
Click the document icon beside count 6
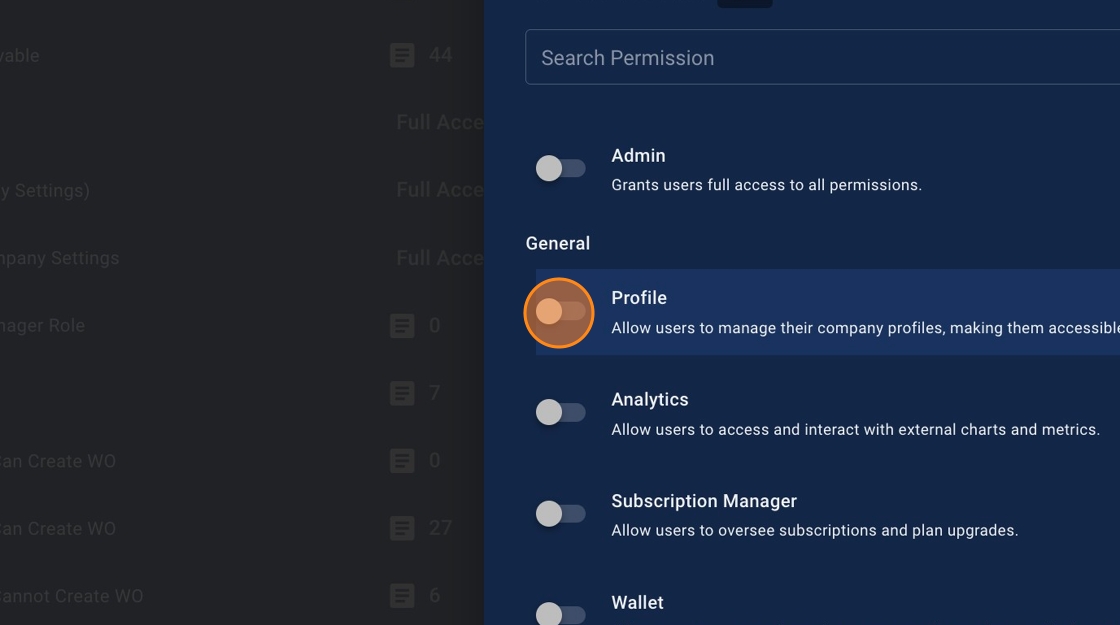pyautogui.click(x=402, y=596)
